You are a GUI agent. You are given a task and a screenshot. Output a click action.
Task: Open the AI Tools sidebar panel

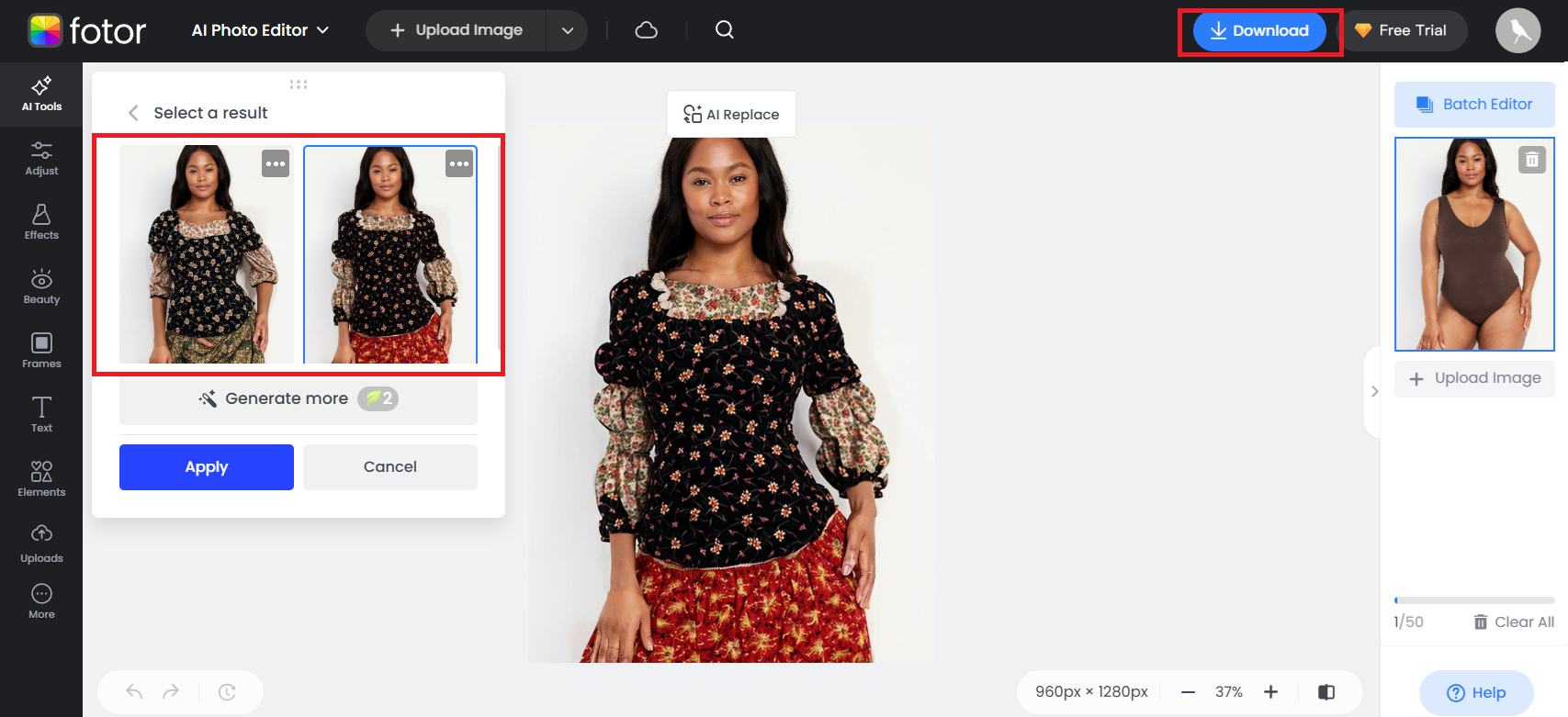pyautogui.click(x=41, y=95)
